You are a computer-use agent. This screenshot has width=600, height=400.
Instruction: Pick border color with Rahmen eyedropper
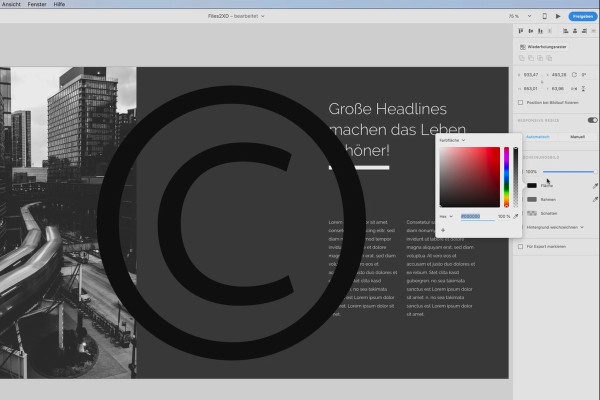pos(595,199)
